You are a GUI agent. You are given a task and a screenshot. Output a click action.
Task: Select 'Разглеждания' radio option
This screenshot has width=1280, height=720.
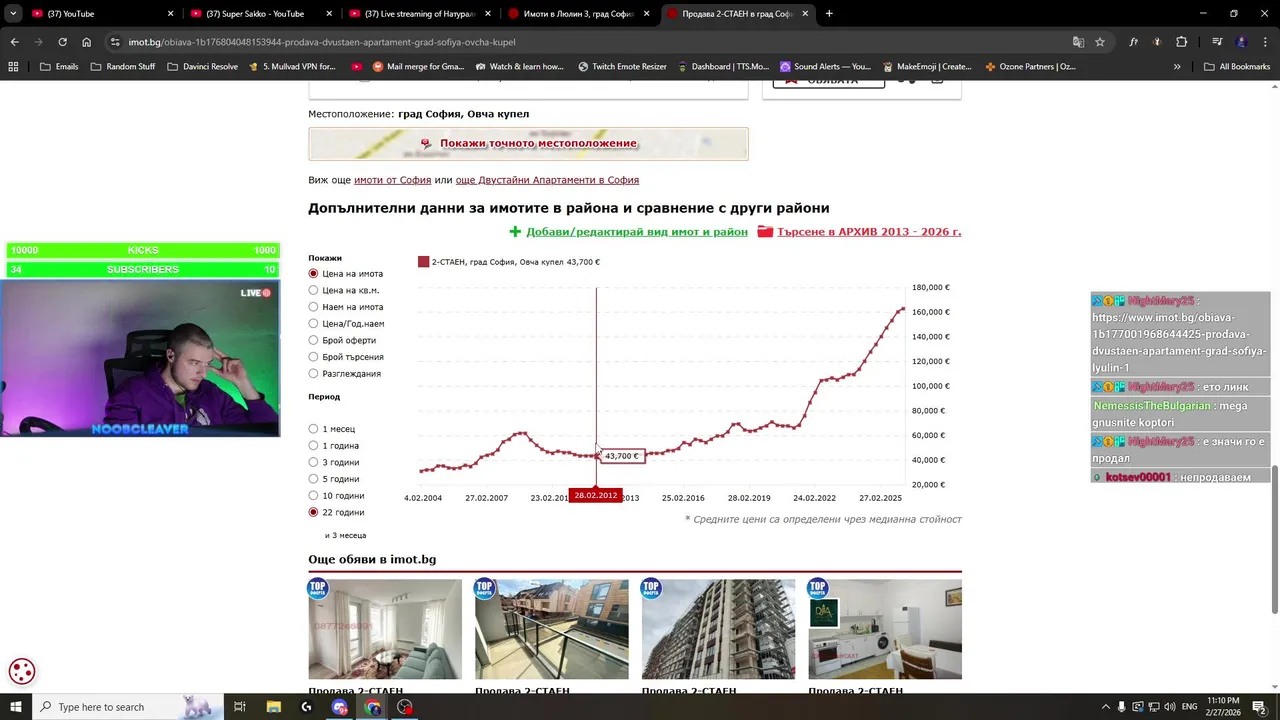point(313,374)
